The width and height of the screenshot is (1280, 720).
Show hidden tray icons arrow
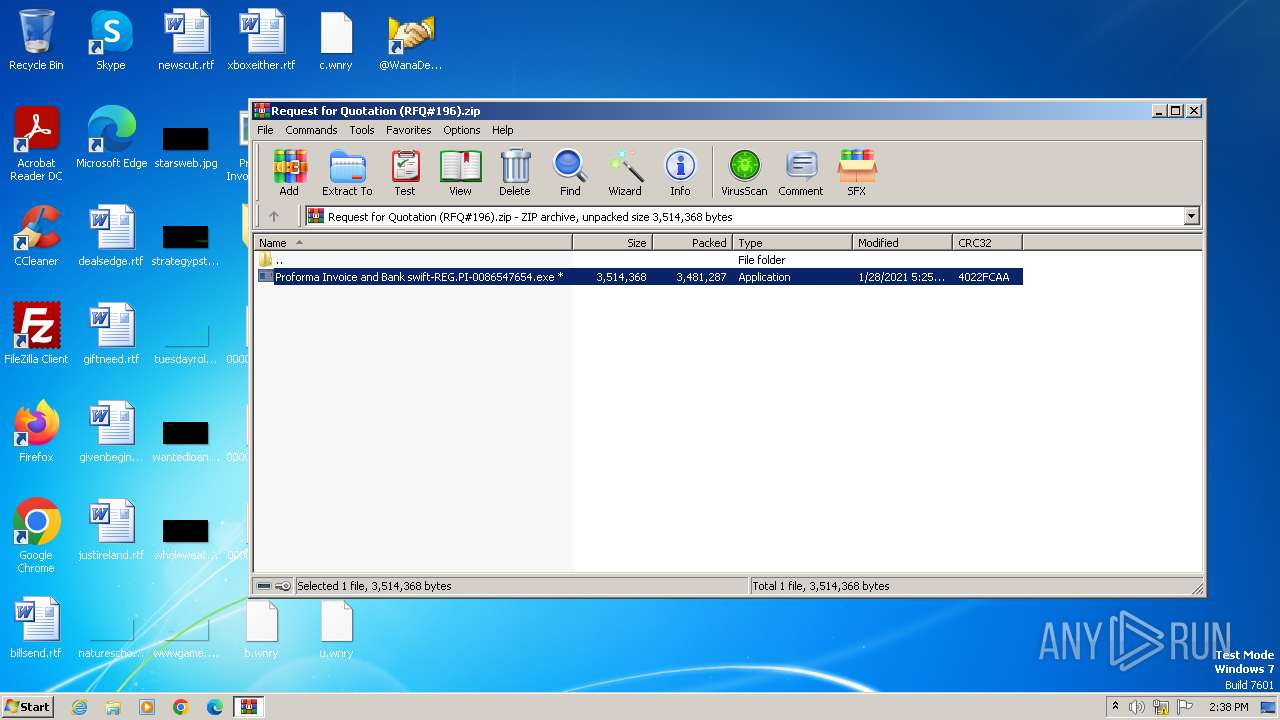[1115, 707]
